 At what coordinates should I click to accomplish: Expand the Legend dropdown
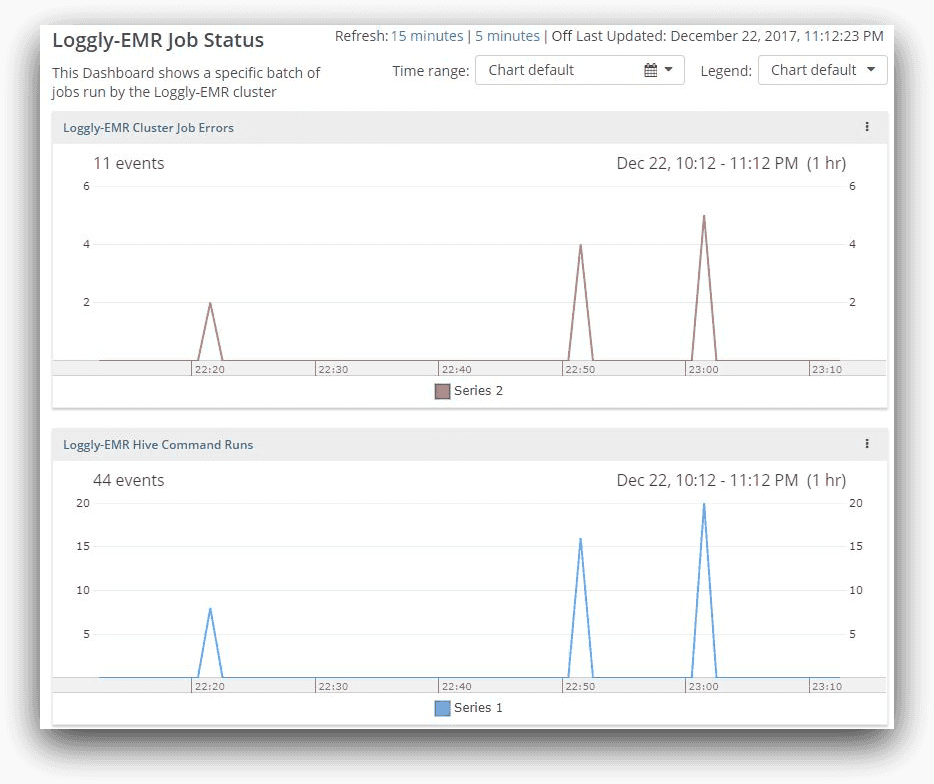pos(822,70)
